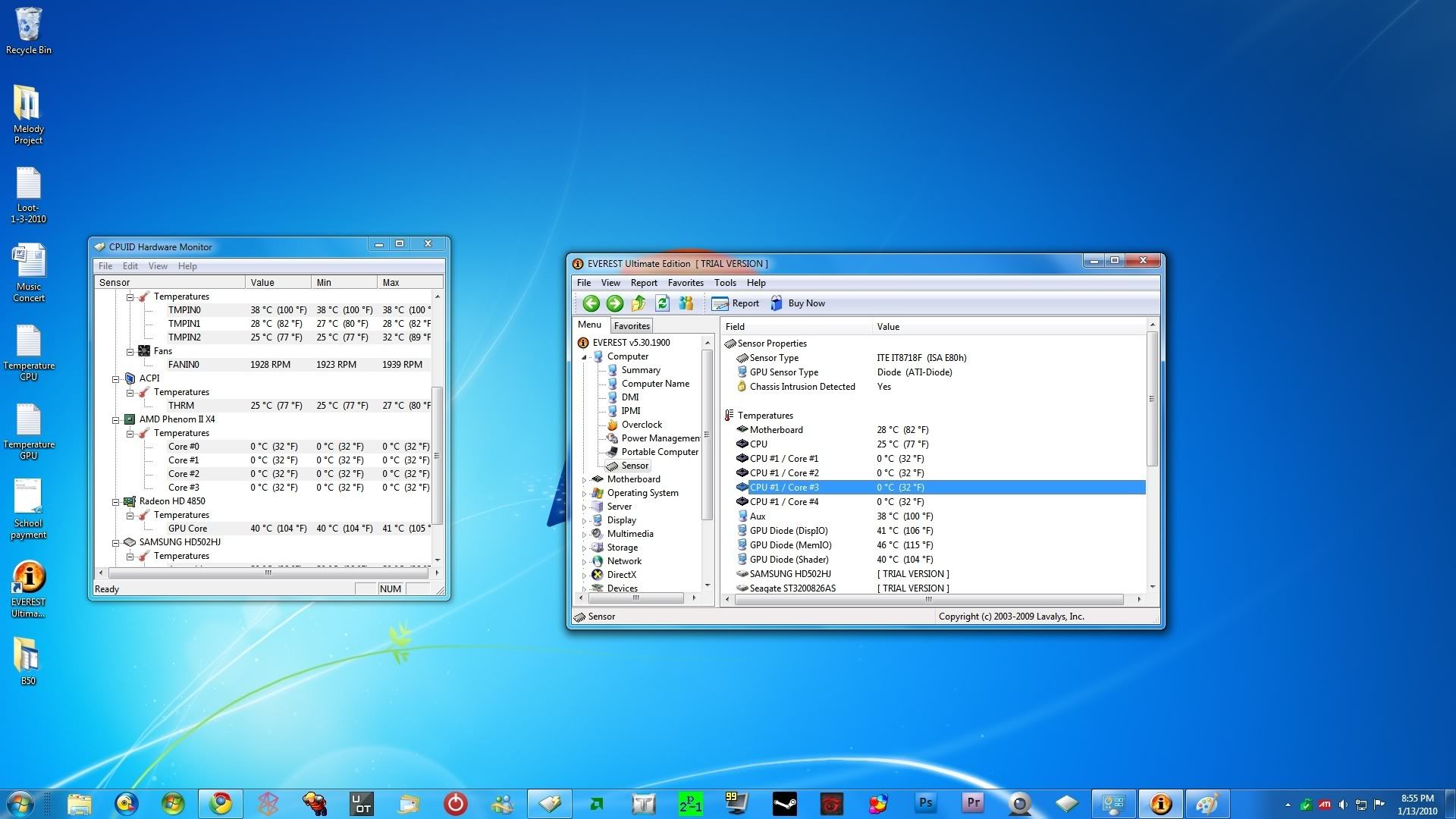The image size is (1456, 819).
Task: Open the View menu in Hardware Monitor
Action: coord(158,266)
